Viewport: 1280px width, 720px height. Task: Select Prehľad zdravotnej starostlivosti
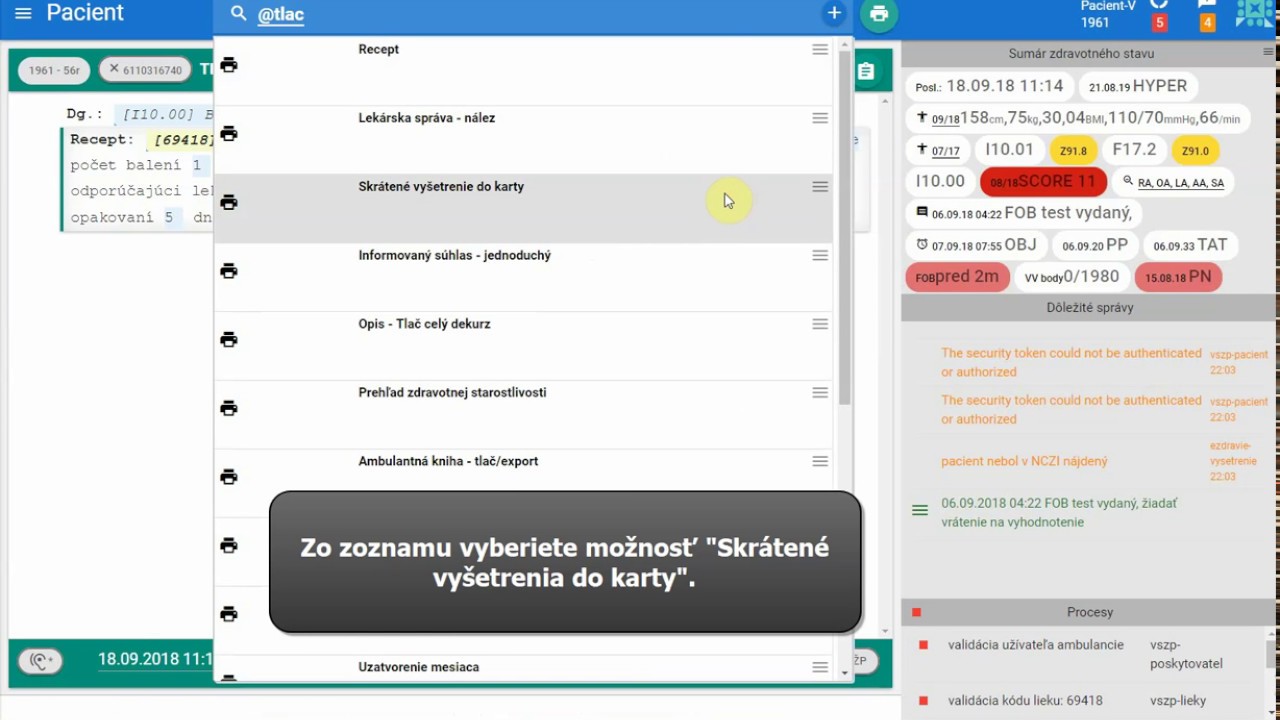[523, 414]
